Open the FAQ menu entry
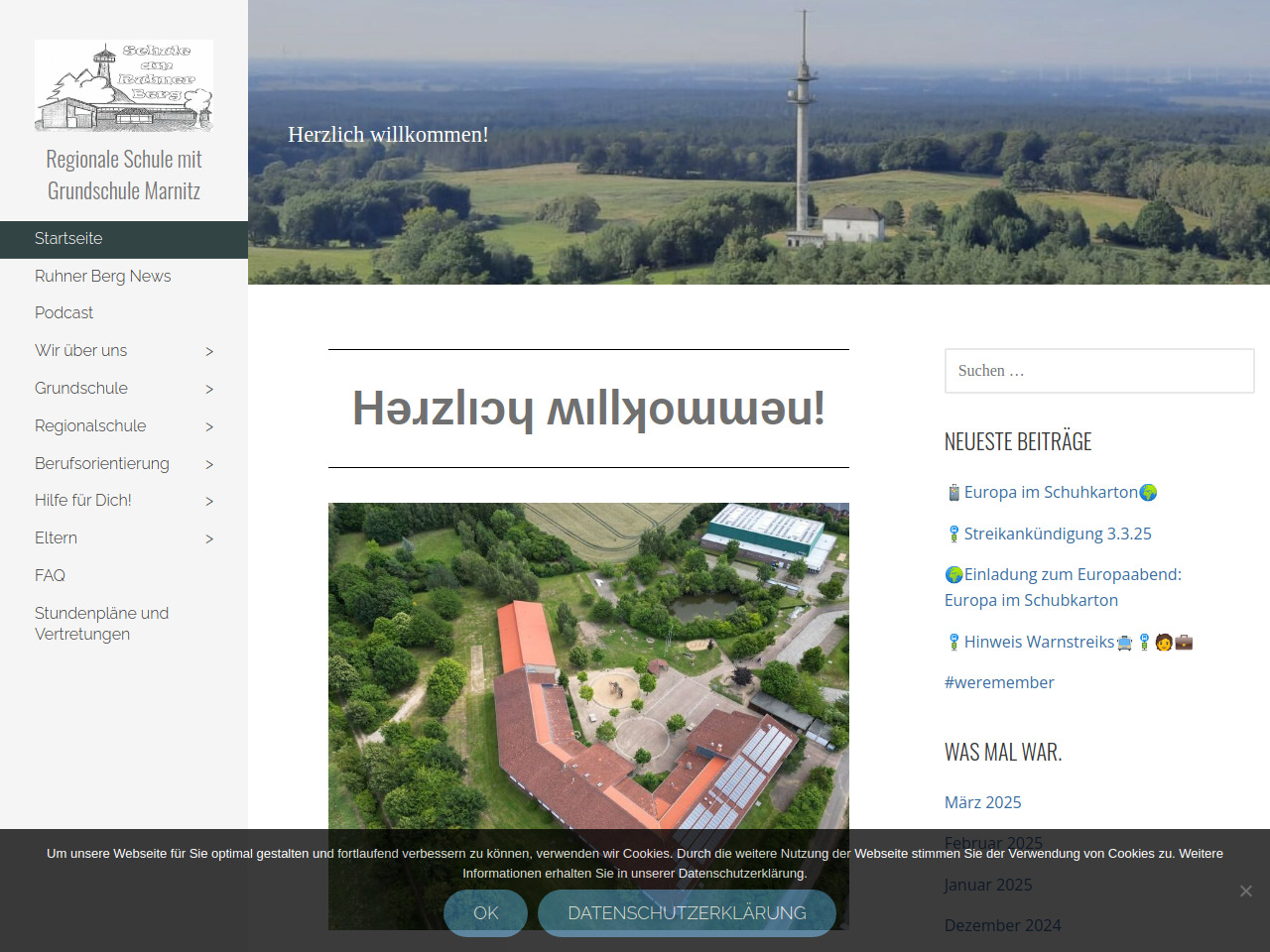 pyautogui.click(x=50, y=576)
